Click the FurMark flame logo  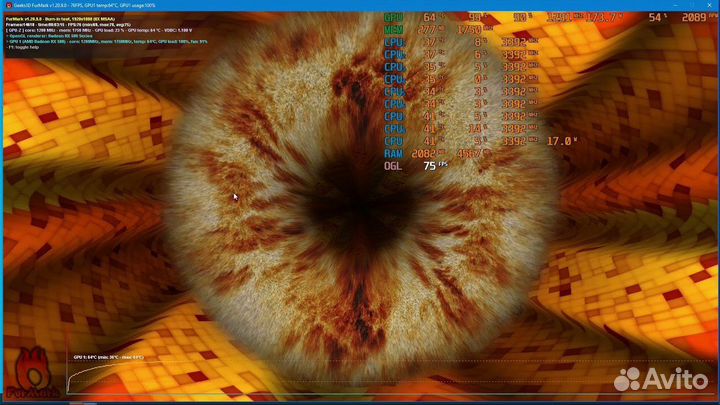[x=33, y=373]
